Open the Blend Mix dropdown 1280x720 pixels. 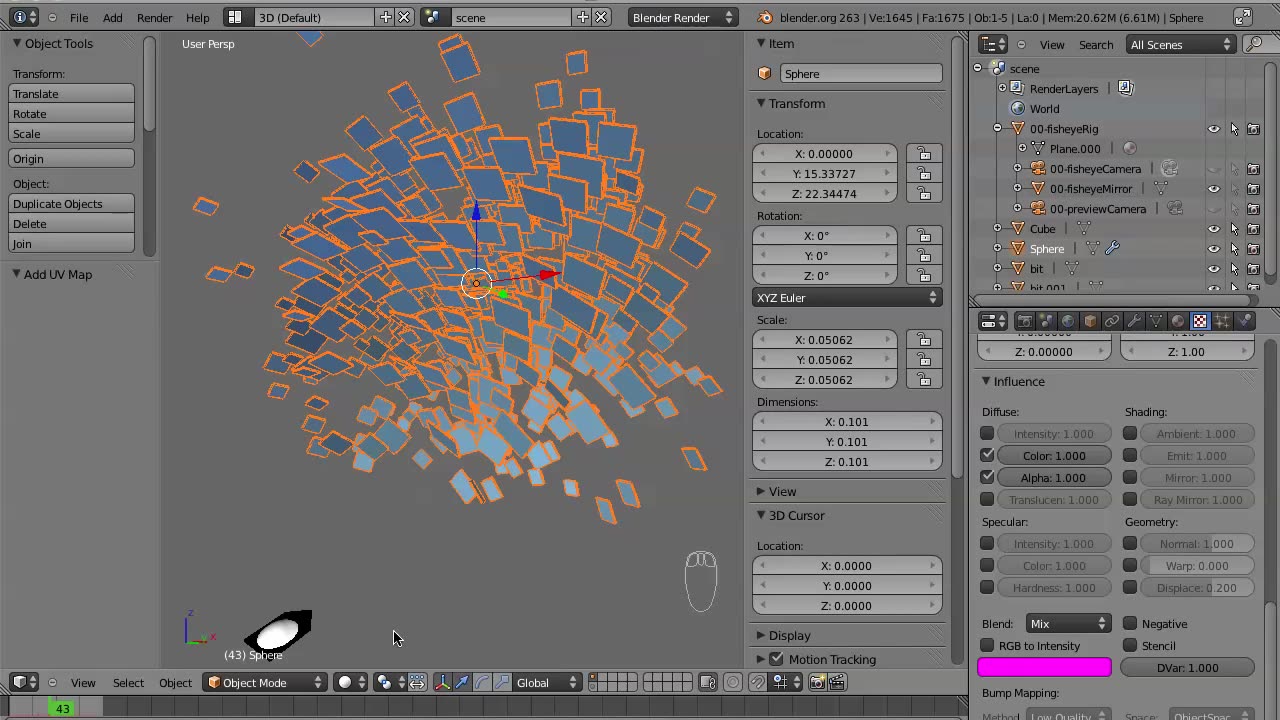pos(1067,623)
